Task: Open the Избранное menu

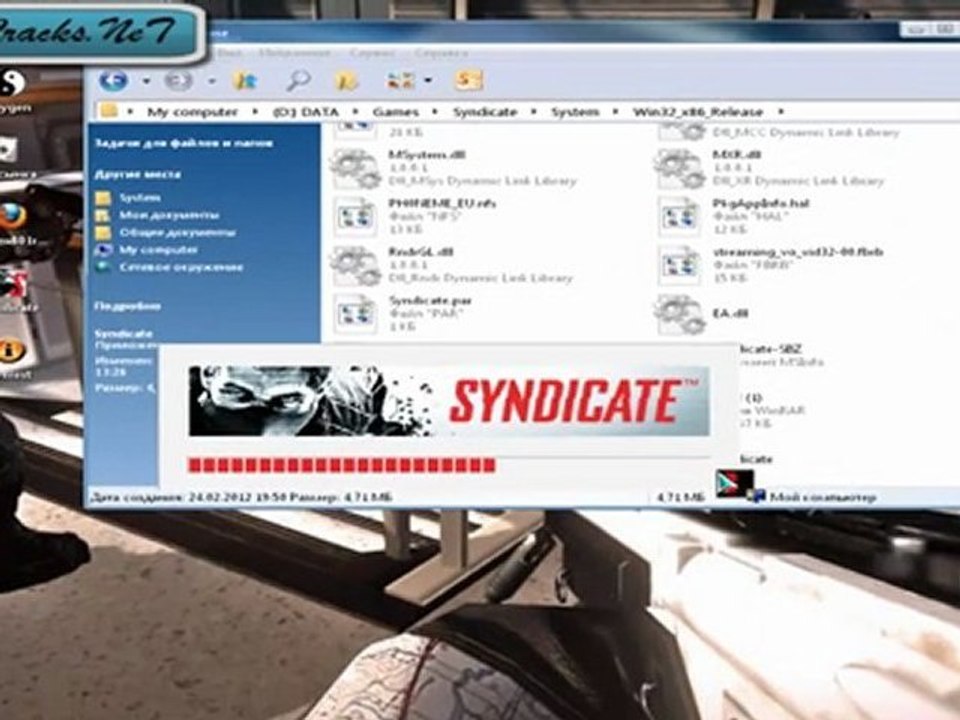Action: 294,53
